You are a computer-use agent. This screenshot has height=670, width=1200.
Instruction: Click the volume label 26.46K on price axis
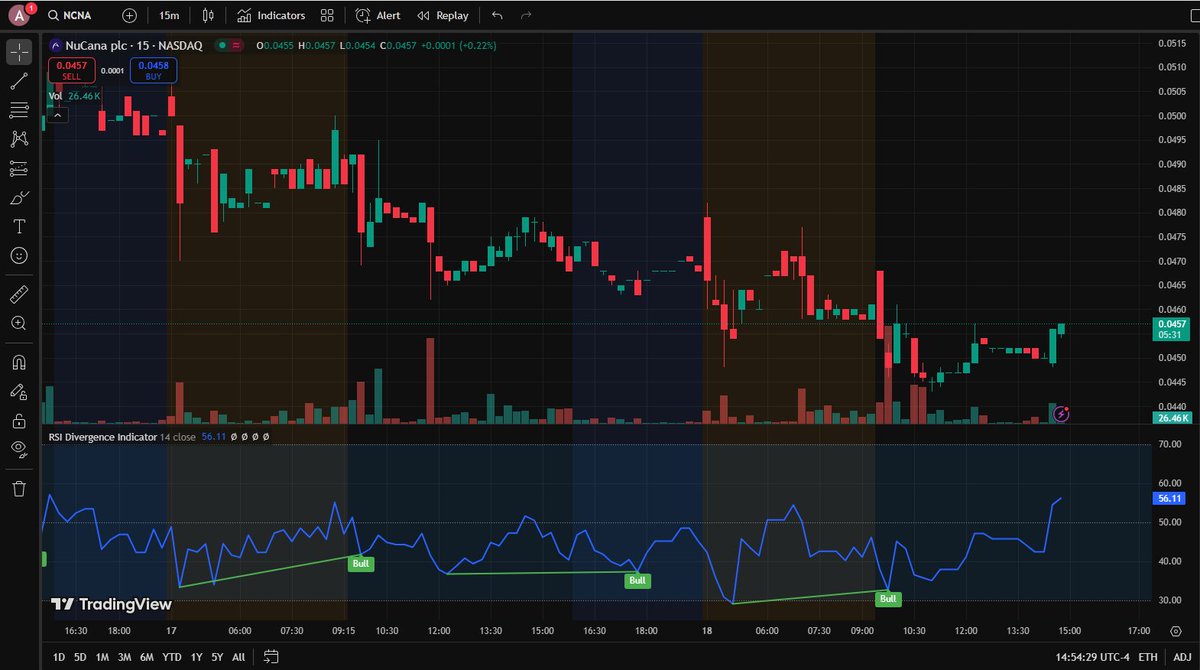[1171, 418]
